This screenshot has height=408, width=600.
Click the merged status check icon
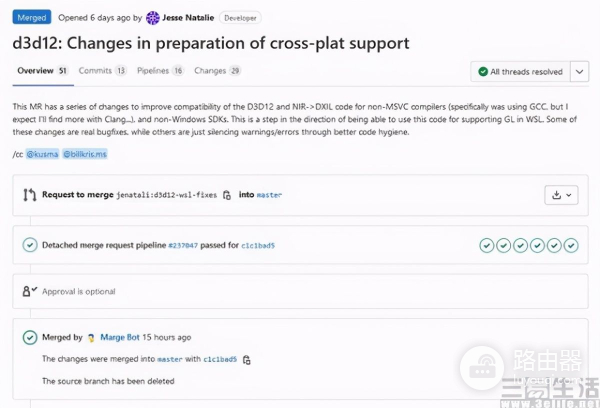click(x=30, y=338)
